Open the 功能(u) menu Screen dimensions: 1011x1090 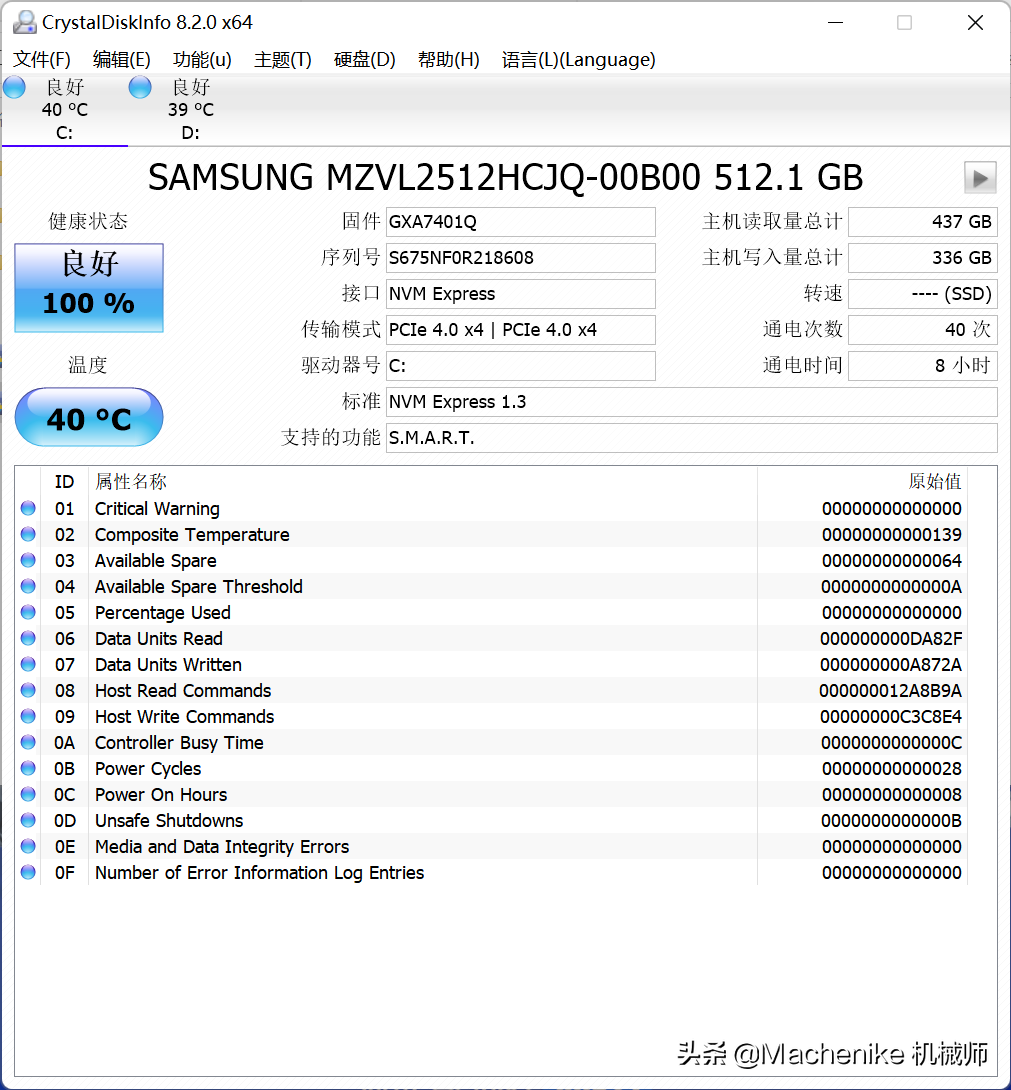[202, 60]
